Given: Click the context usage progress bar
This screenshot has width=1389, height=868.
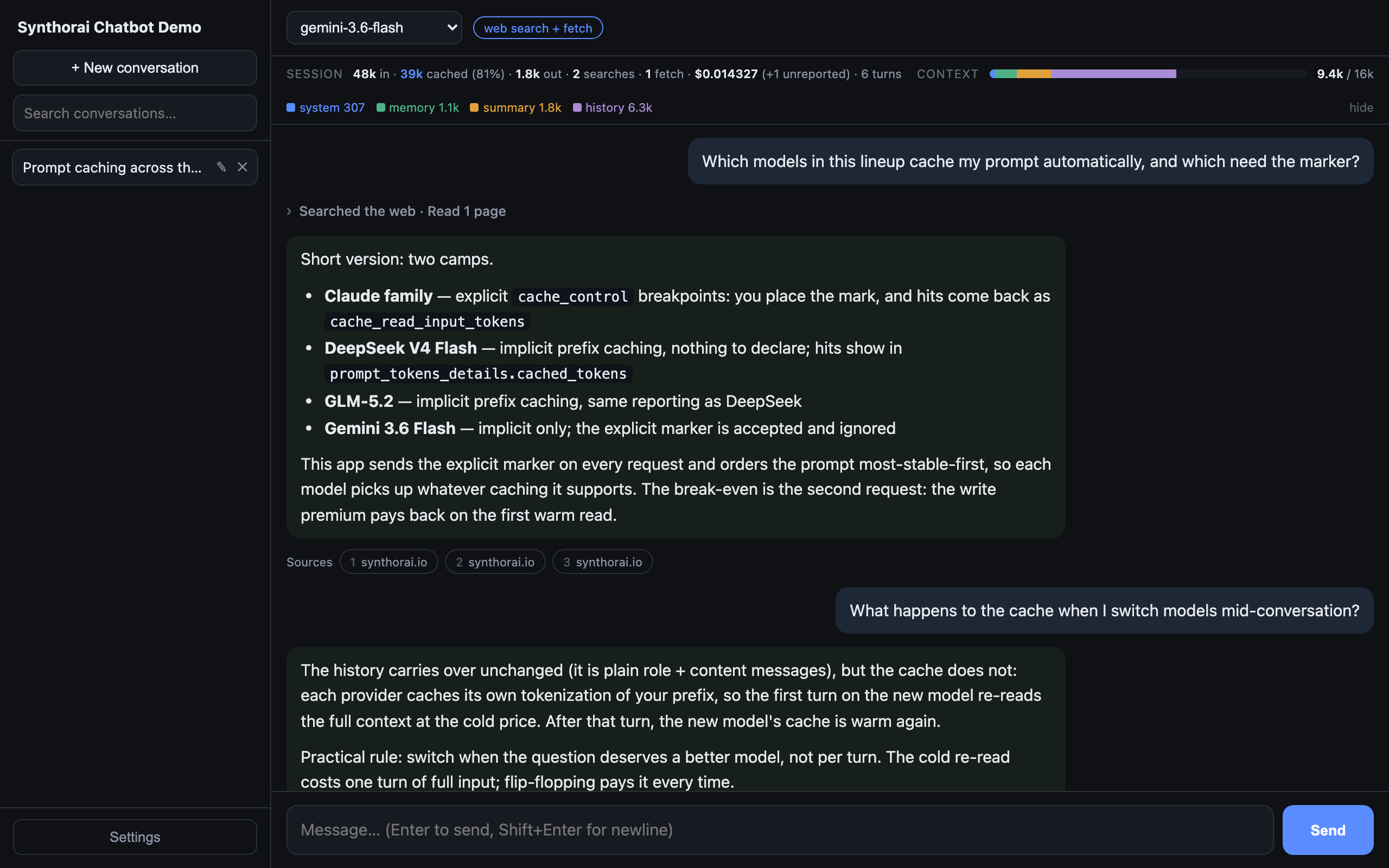Looking at the screenshot, I should pyautogui.click(x=1148, y=74).
